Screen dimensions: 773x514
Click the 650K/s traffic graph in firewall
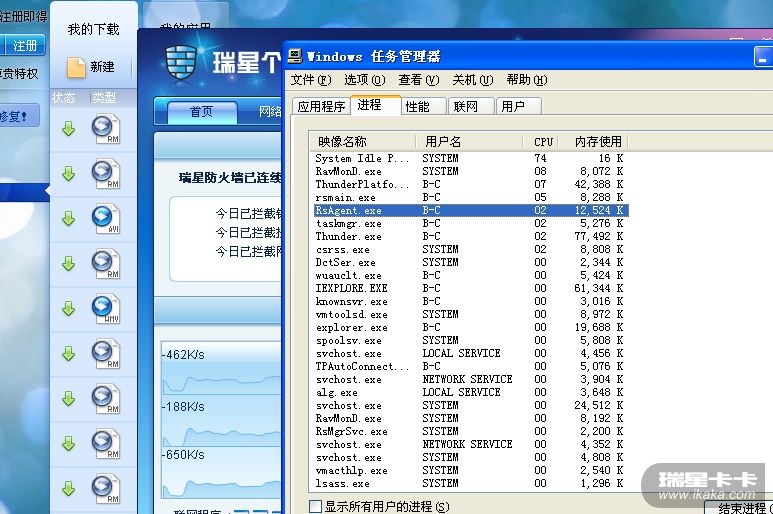pyautogui.click(x=221, y=473)
